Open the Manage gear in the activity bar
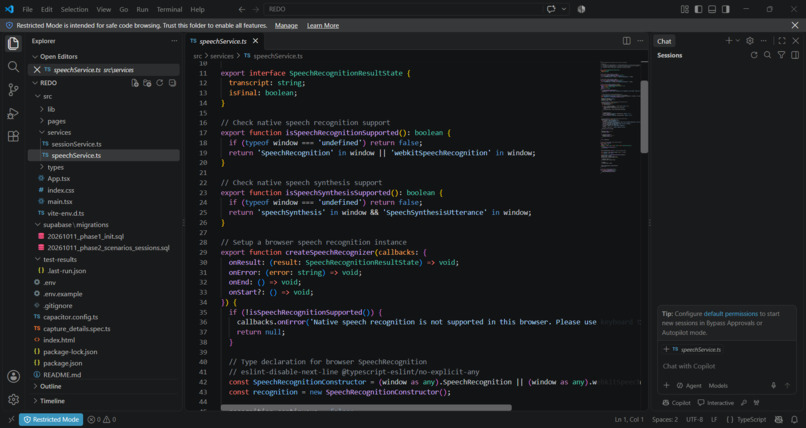This screenshot has width=806, height=428. pos(13,399)
